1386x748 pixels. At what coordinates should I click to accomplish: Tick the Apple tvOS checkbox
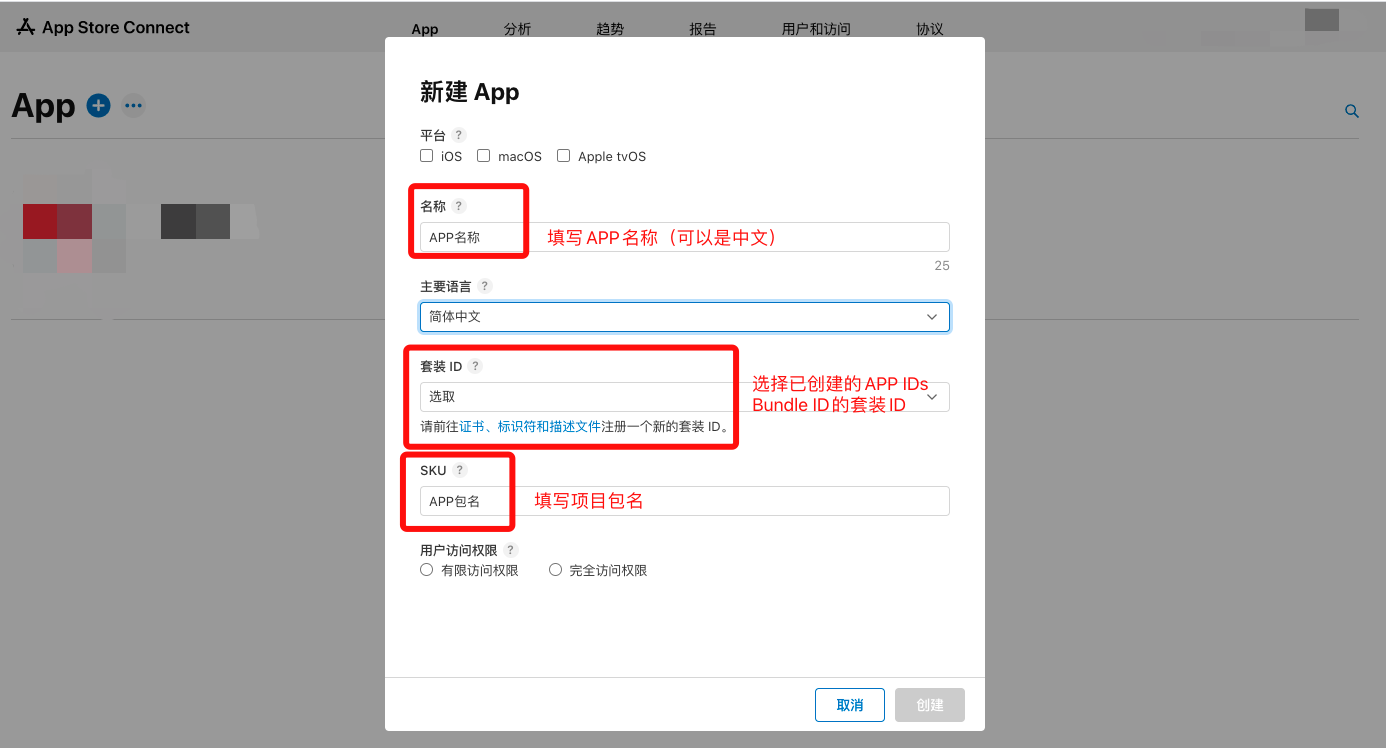[564, 156]
